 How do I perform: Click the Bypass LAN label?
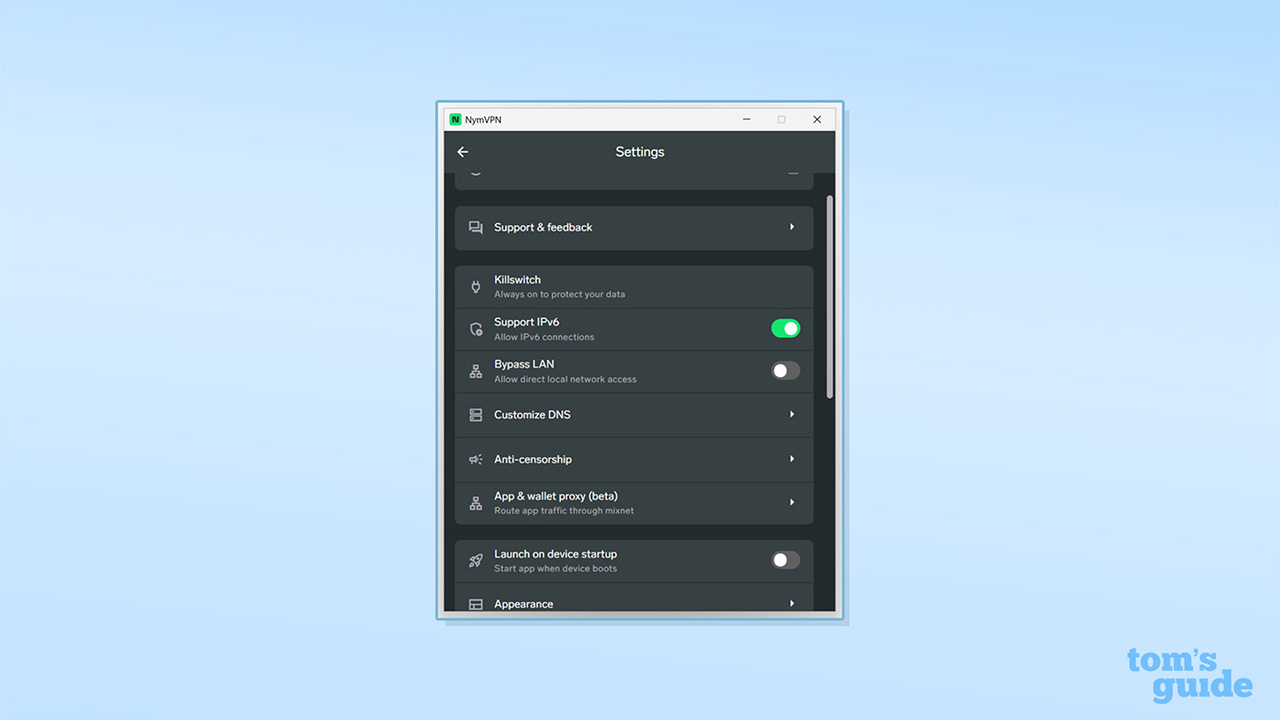coord(524,364)
